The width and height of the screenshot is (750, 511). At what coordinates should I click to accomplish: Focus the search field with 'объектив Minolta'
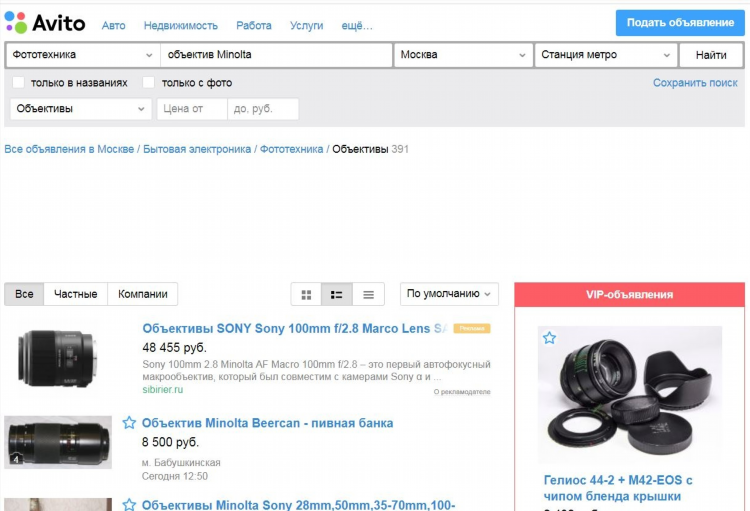pos(276,55)
